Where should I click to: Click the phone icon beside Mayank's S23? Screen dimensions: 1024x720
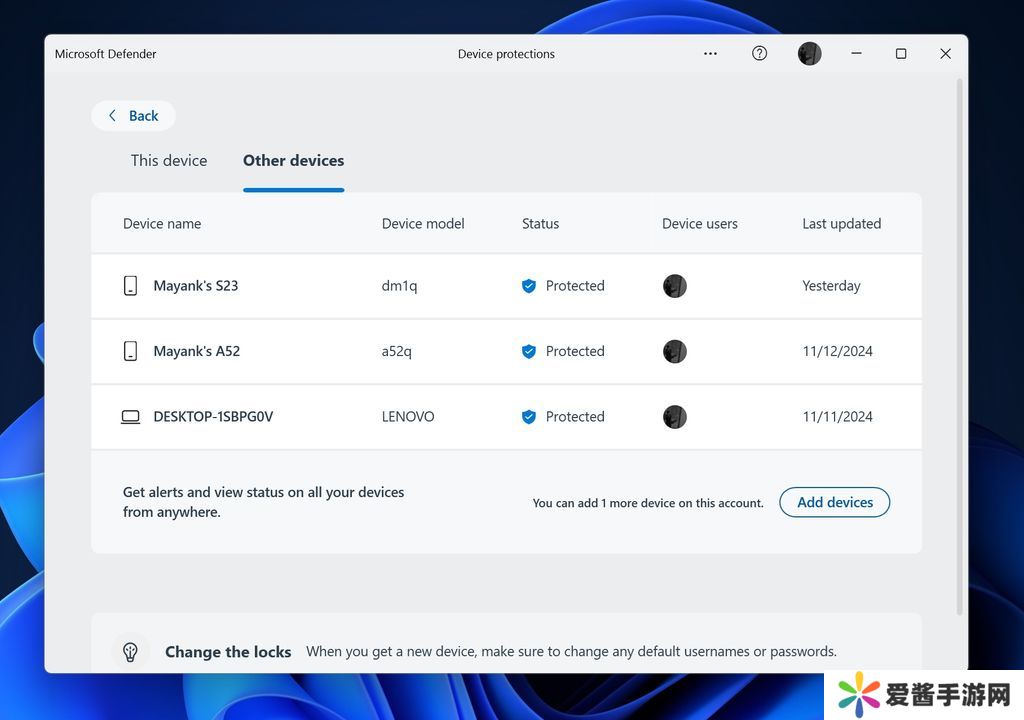(x=130, y=286)
